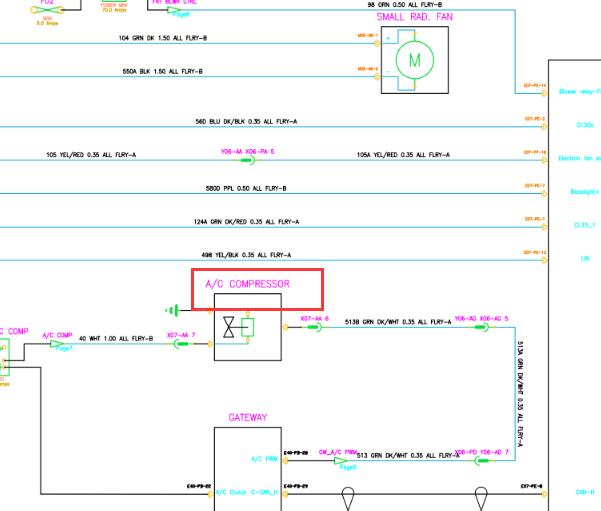Select wire label 104 GRN DK 1.50 ALL FLRY-B
Image resolution: width=601 pixels, height=511 pixels.
pos(163,38)
